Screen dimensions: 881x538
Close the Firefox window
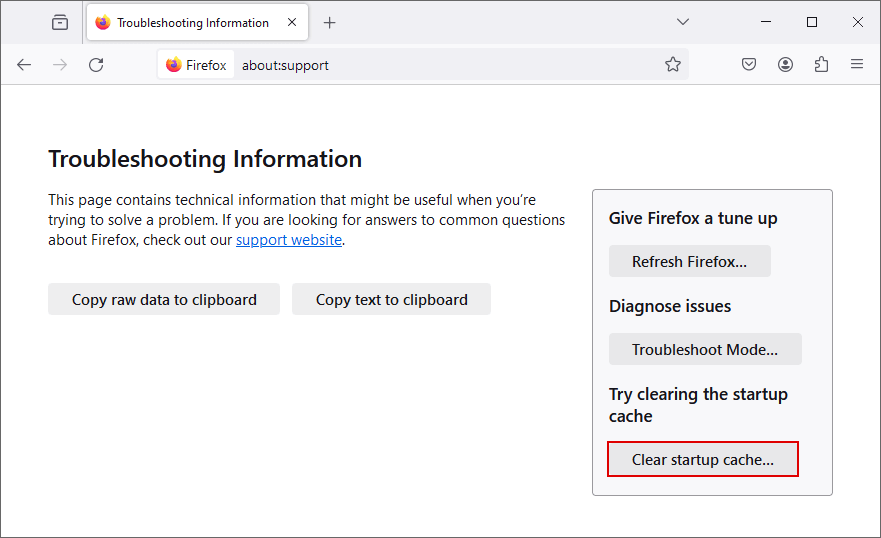pyautogui.click(x=857, y=22)
